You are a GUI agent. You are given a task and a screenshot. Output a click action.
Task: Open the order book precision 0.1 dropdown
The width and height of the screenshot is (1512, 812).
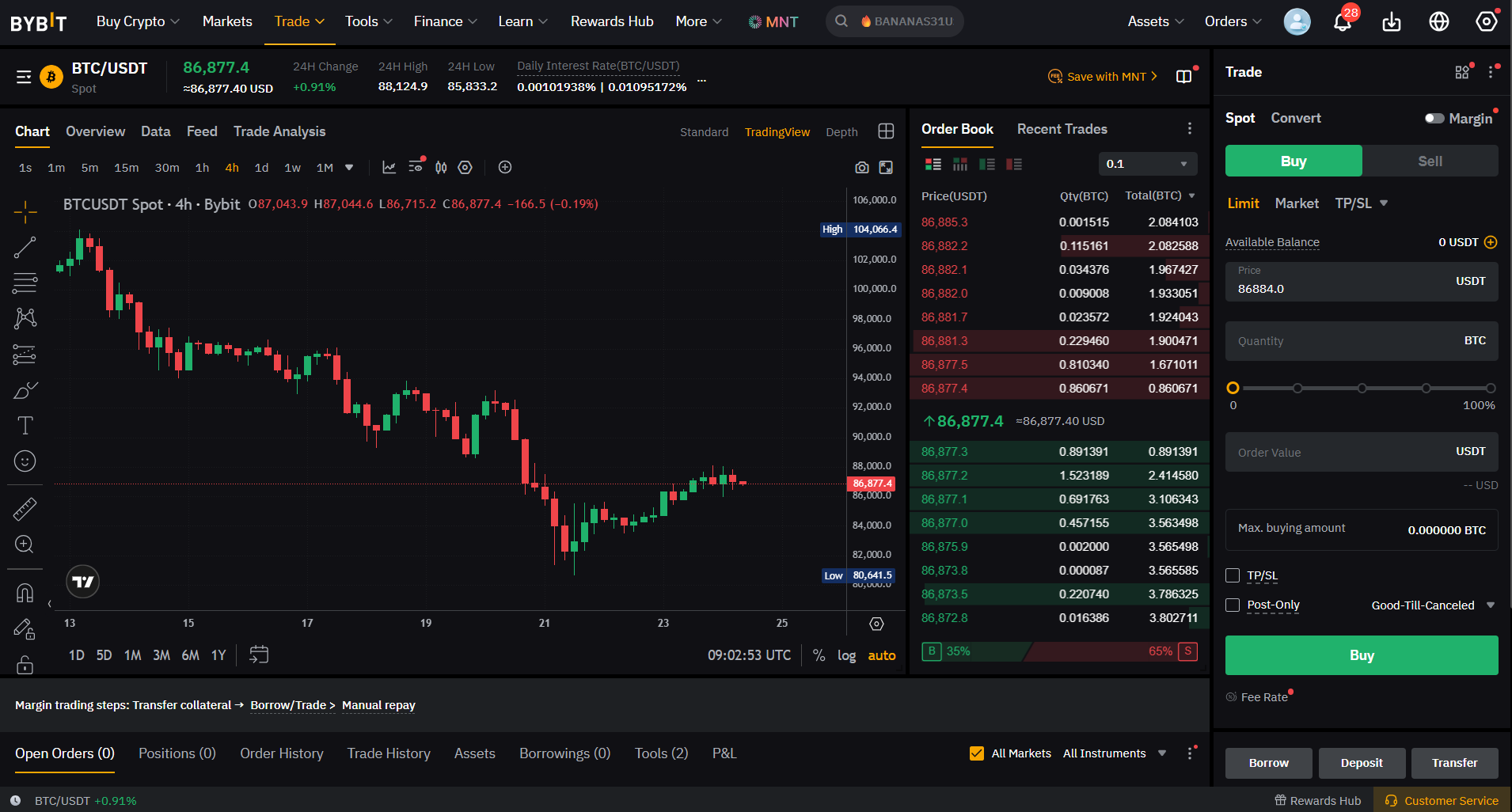pyautogui.click(x=1148, y=164)
